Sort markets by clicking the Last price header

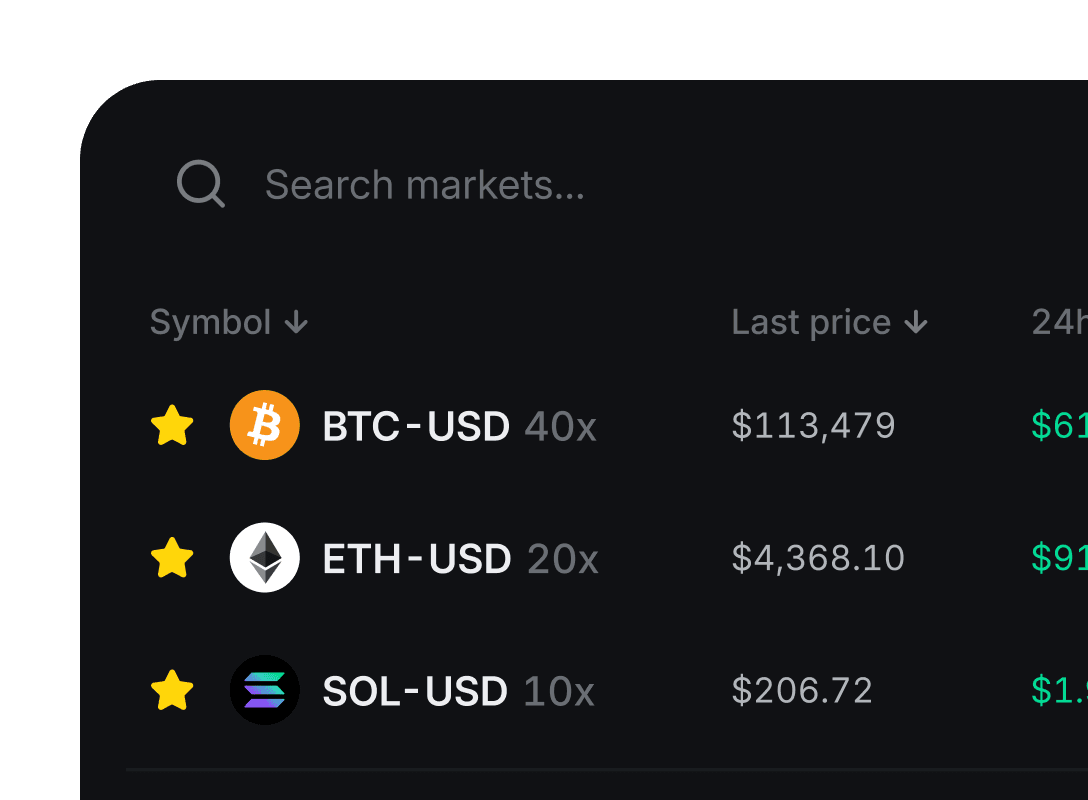pos(810,322)
